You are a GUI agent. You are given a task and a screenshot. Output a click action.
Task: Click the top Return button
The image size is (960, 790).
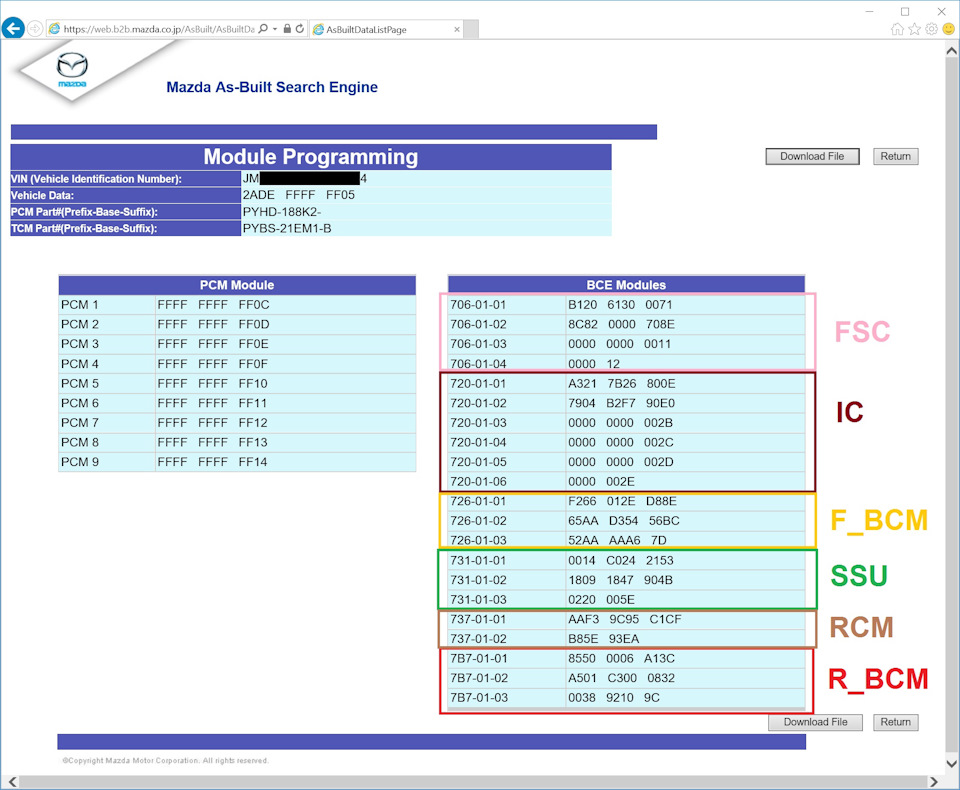click(895, 156)
